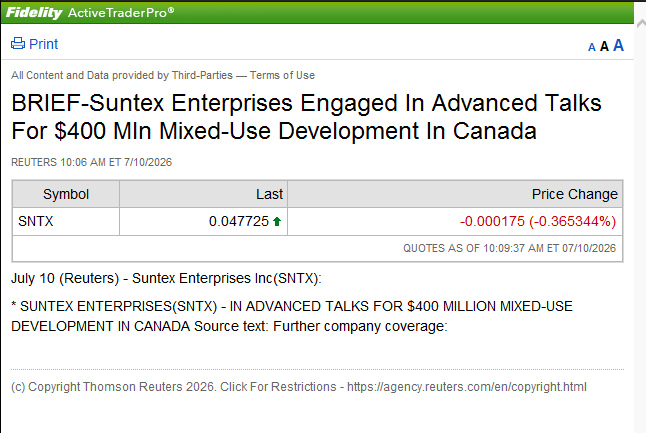This screenshot has height=433, width=646.
Task: Open the Terms of Use link
Action: 282,75
